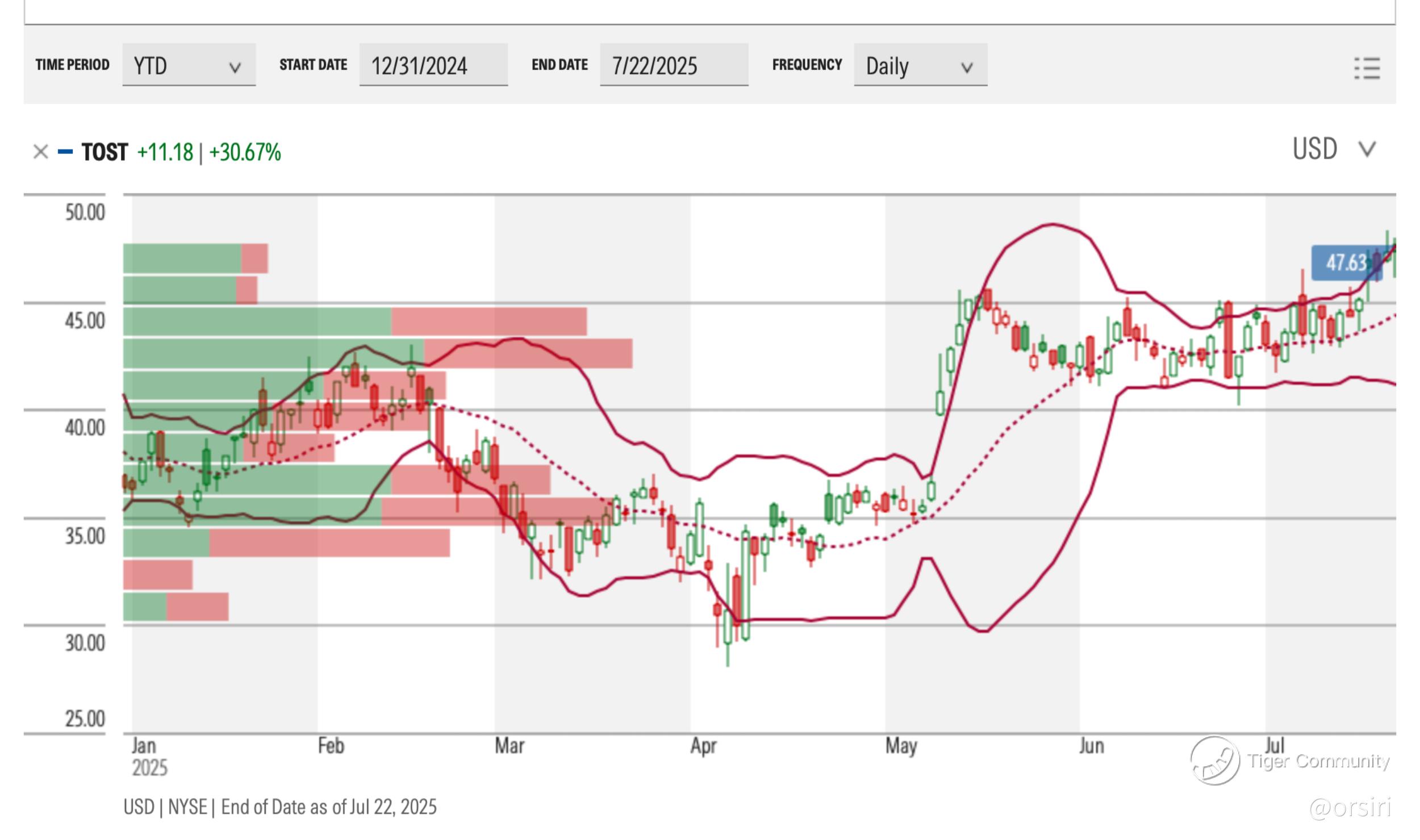
Task: Click the Tiger Community logo icon
Action: (x=1215, y=760)
